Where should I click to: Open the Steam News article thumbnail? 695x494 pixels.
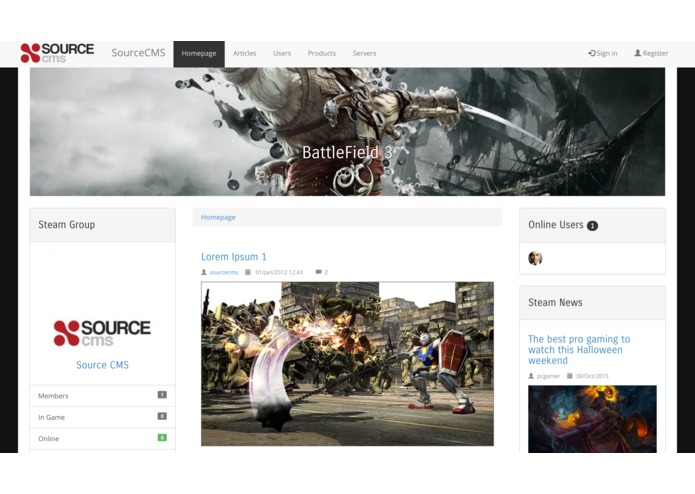click(x=592, y=419)
